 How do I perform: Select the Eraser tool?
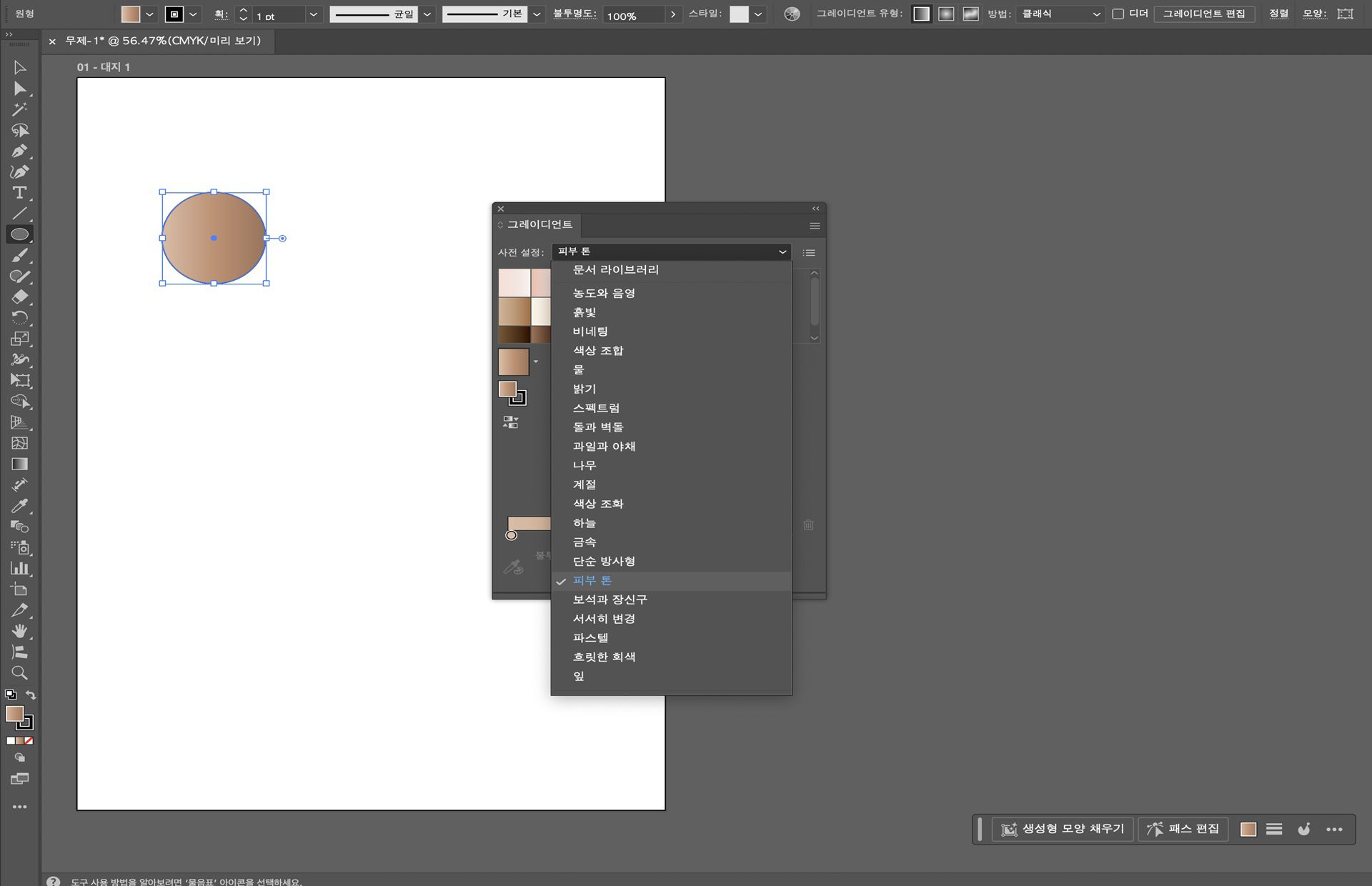click(20, 297)
